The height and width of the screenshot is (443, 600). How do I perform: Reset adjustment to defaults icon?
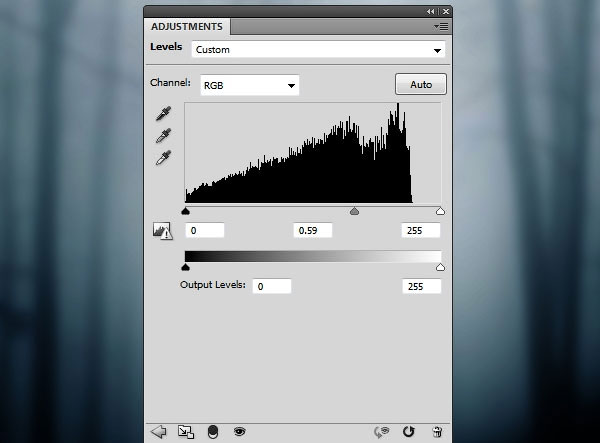click(x=409, y=432)
